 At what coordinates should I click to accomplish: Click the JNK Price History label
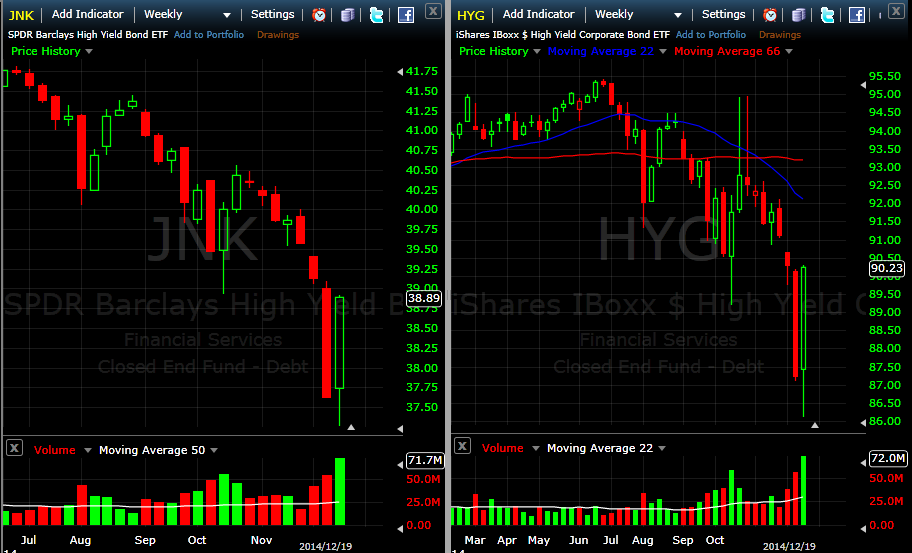tap(45, 51)
